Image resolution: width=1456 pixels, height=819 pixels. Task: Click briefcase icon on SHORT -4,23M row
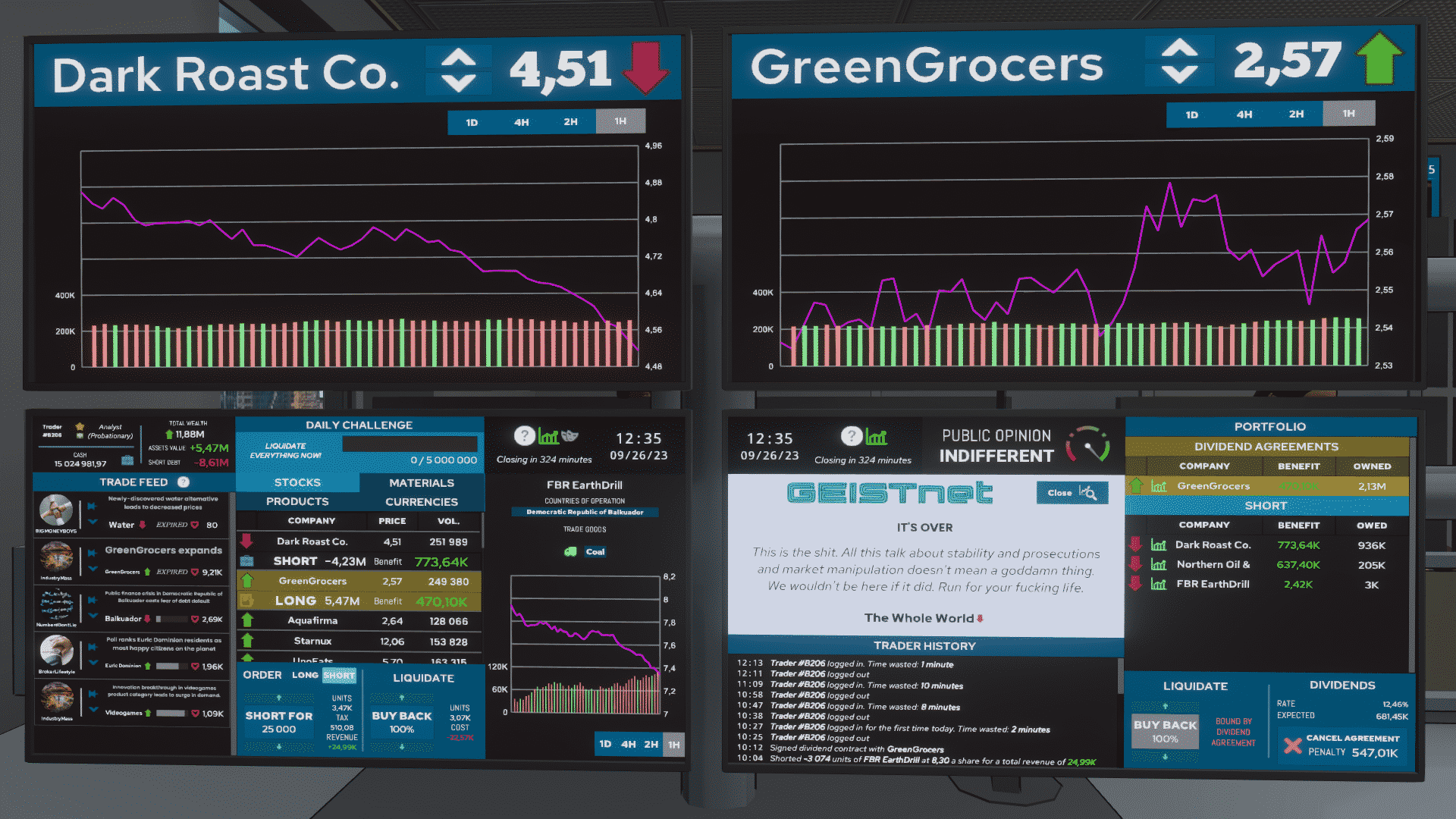pyautogui.click(x=247, y=561)
